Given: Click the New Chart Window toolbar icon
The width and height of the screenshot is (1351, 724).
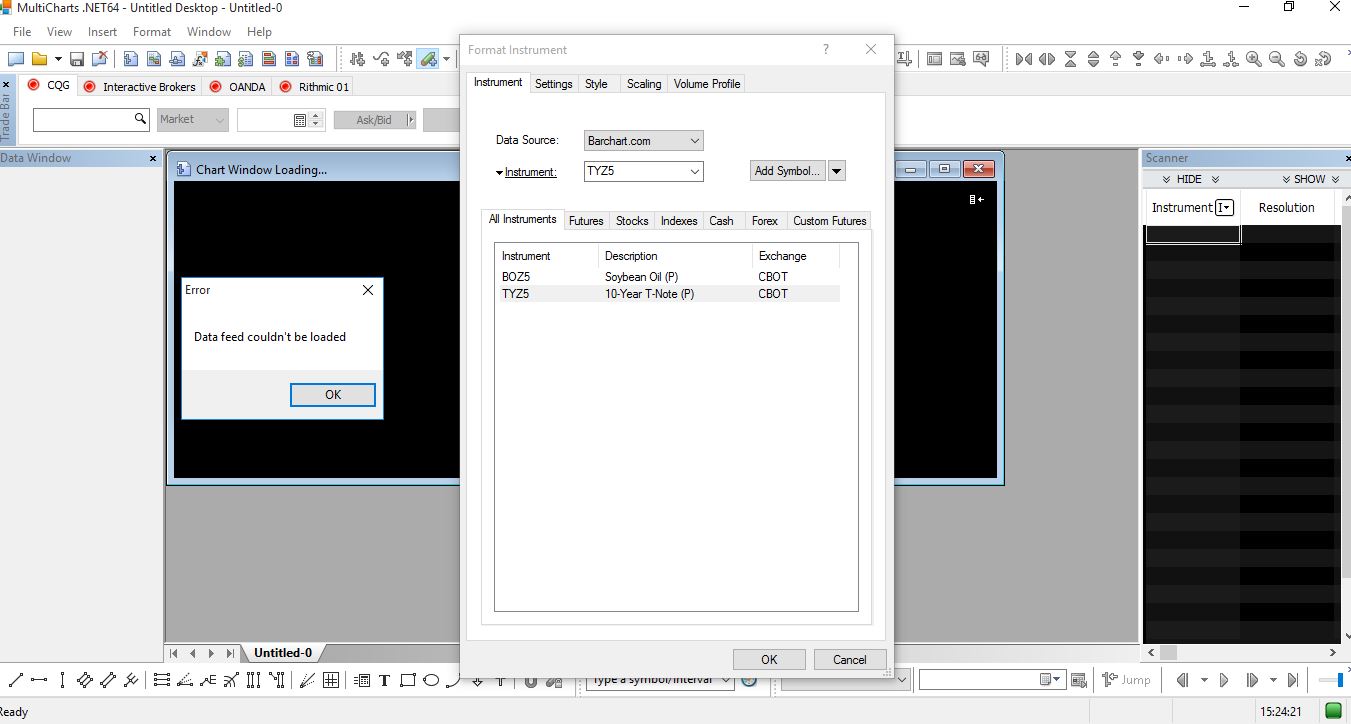Looking at the screenshot, I should (x=131, y=59).
